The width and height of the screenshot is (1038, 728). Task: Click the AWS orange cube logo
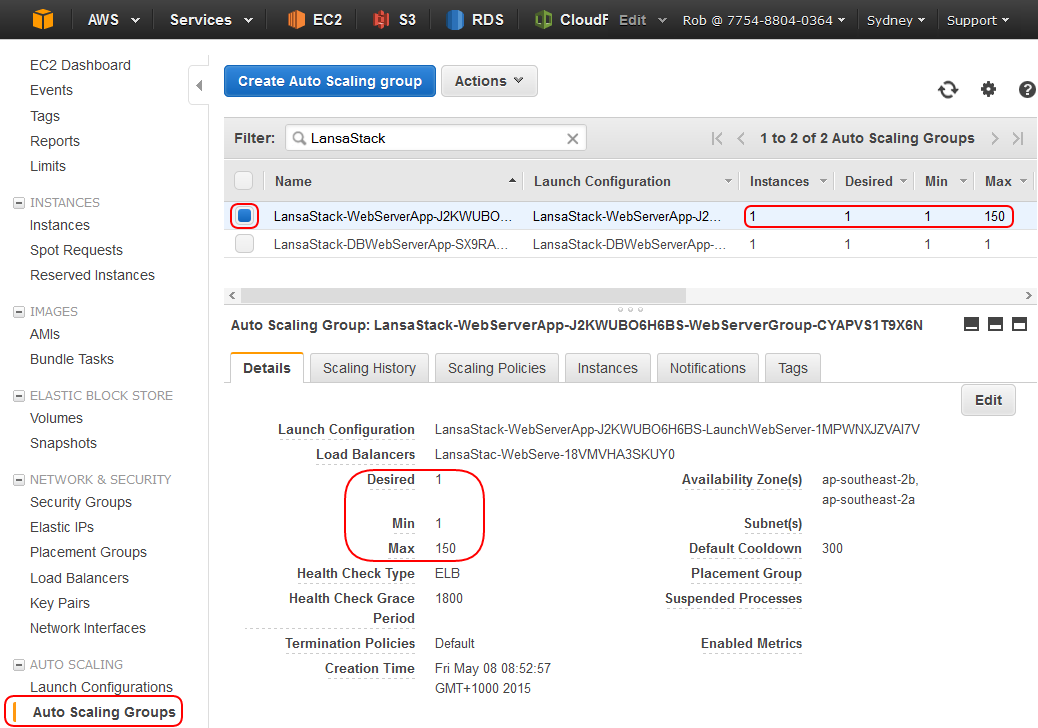pos(43,19)
